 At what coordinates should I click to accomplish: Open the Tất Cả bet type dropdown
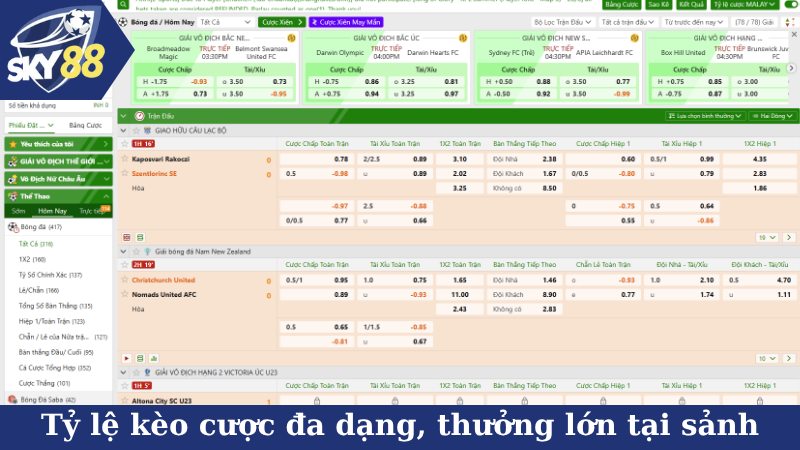[226, 22]
